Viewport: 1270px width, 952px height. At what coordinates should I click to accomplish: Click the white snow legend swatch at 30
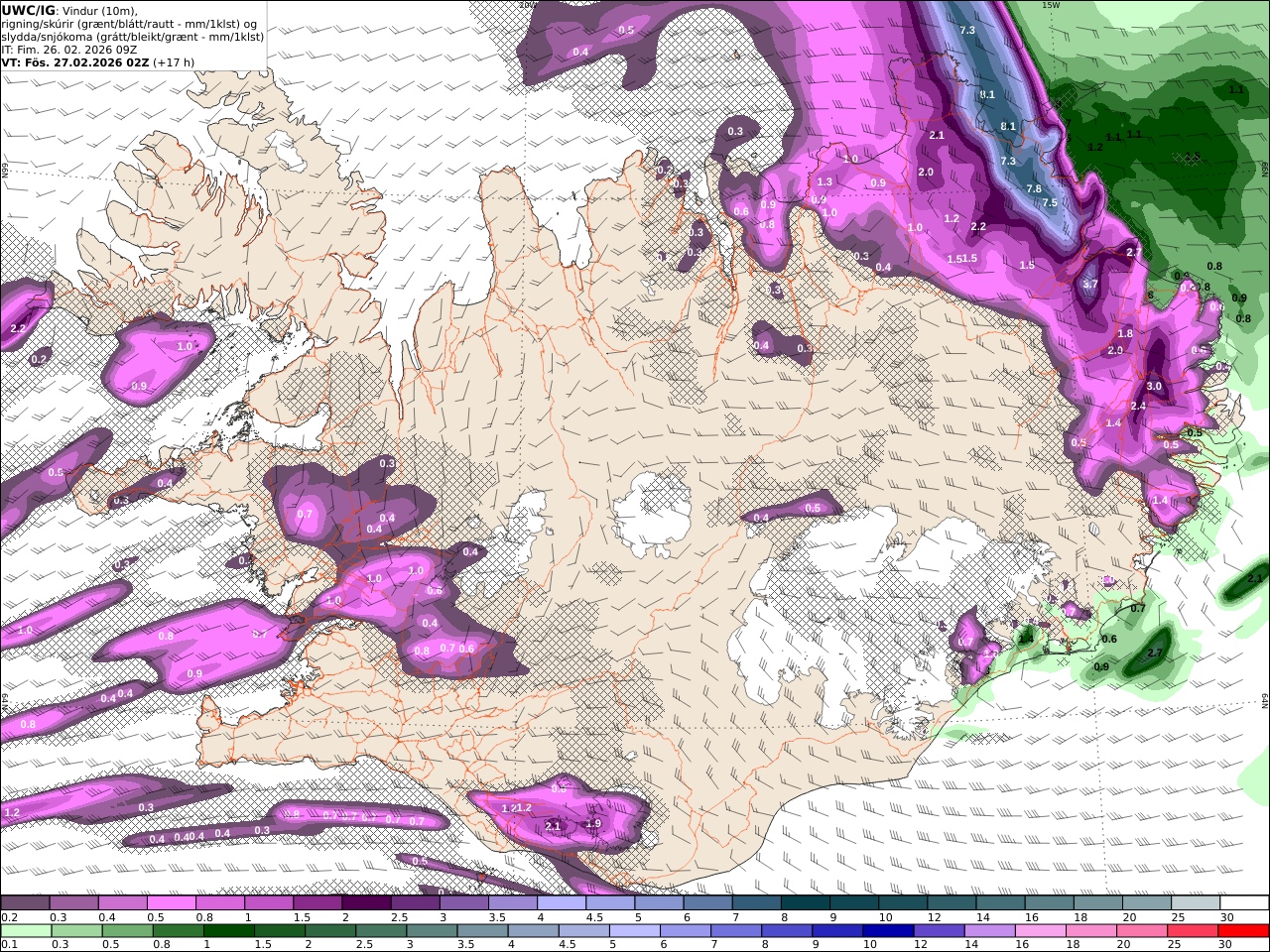1244,902
